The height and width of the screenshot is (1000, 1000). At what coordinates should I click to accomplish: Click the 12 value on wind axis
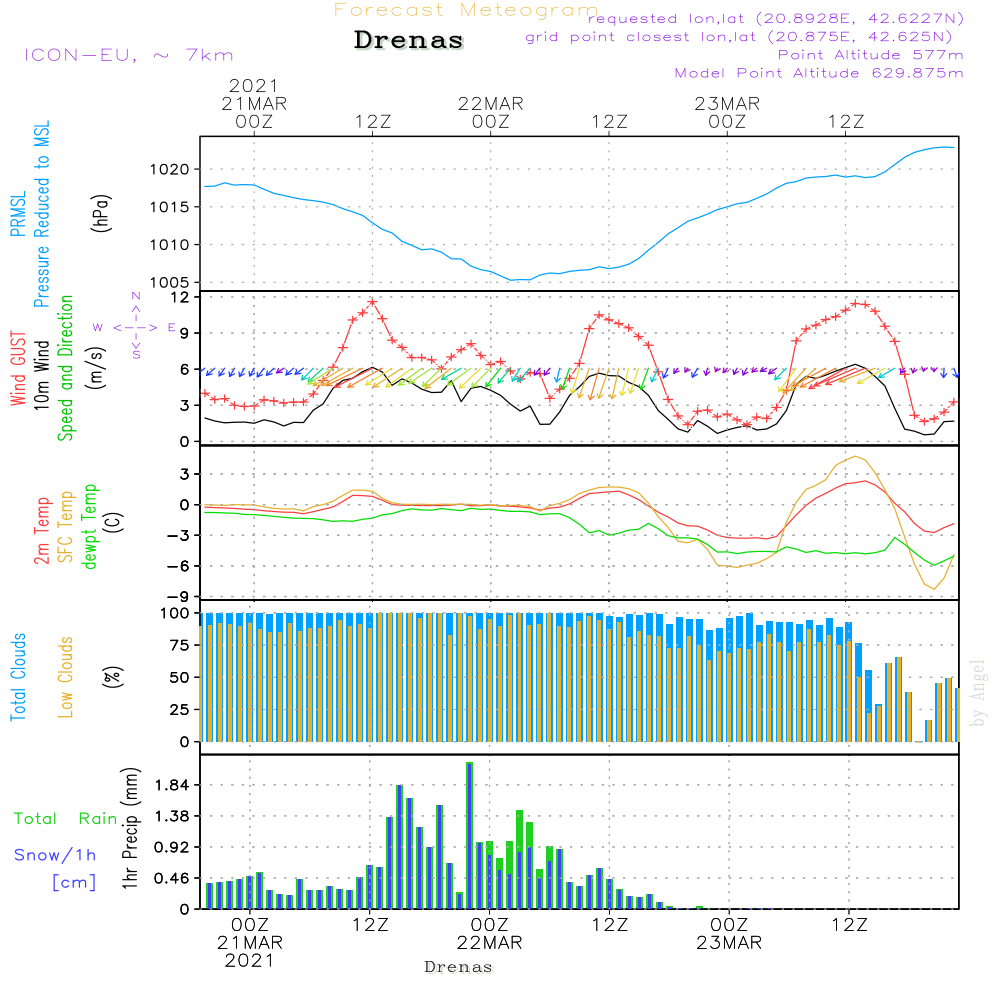point(181,297)
